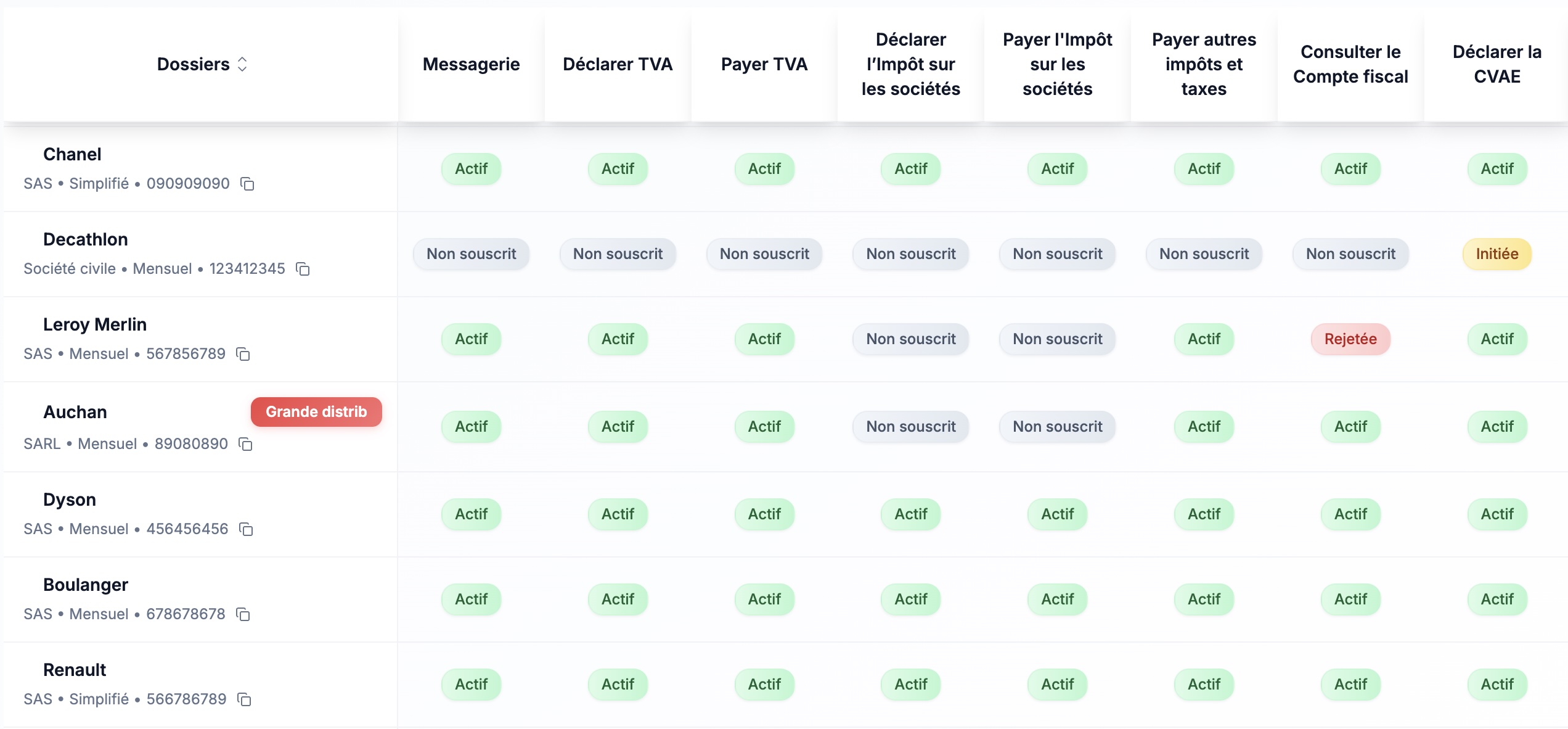
Task: Select the Déclarer TVA column header
Action: coord(618,64)
